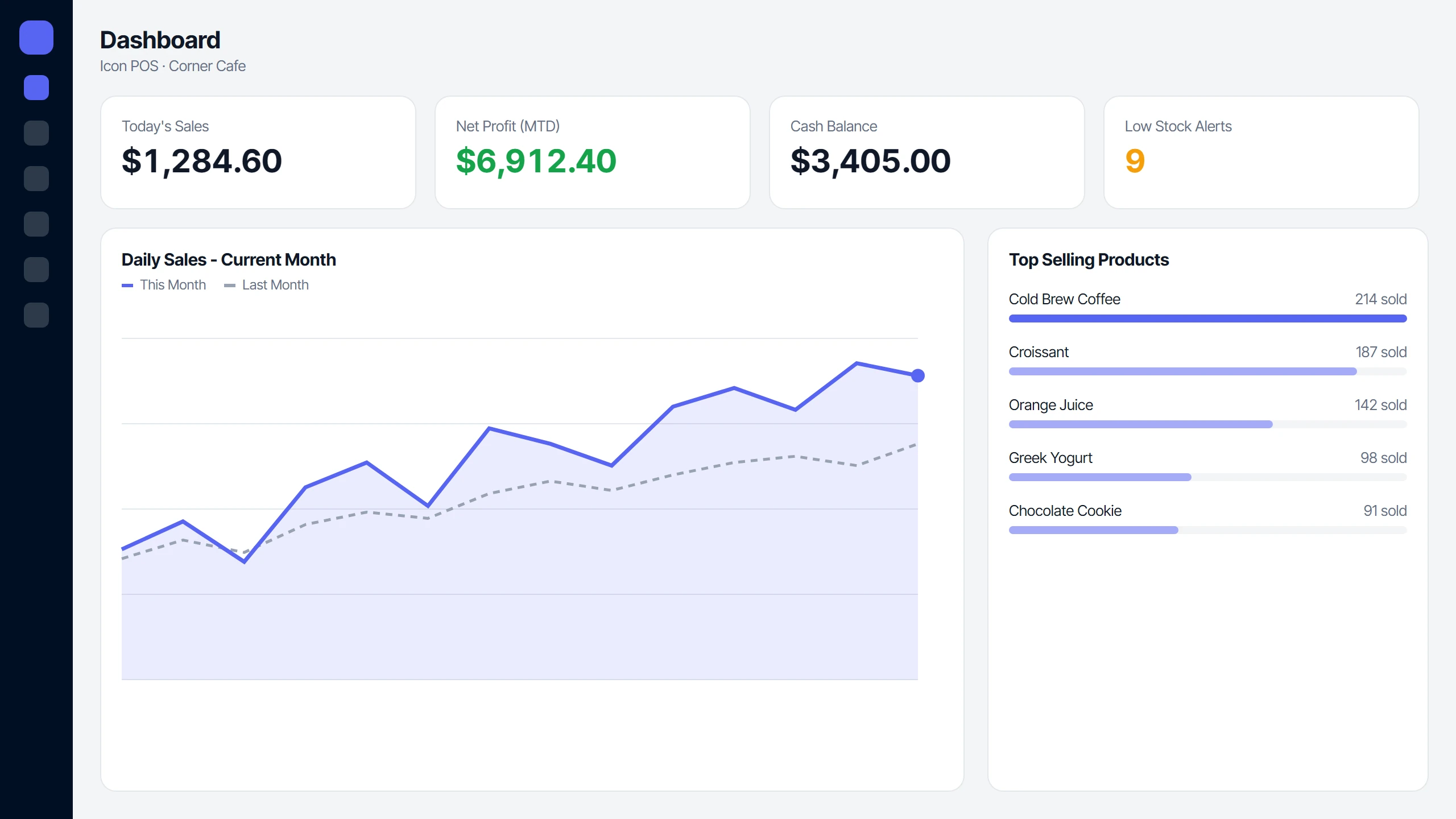Open the Today's Sales card
1456x819 pixels.
coord(258,152)
